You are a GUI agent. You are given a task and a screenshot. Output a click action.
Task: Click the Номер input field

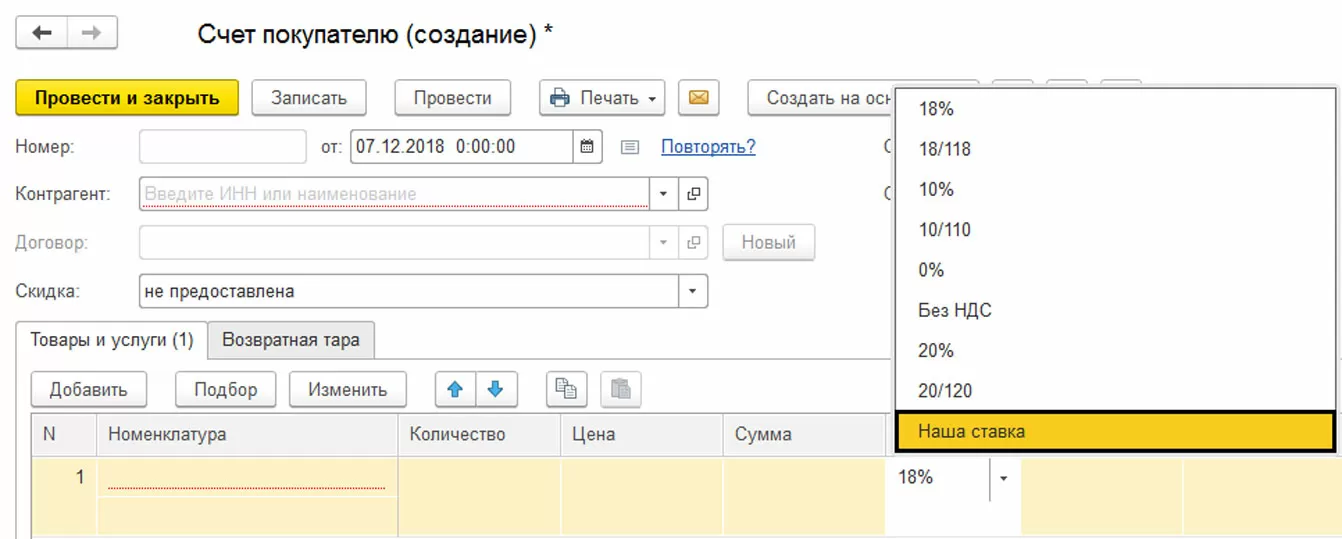222,147
